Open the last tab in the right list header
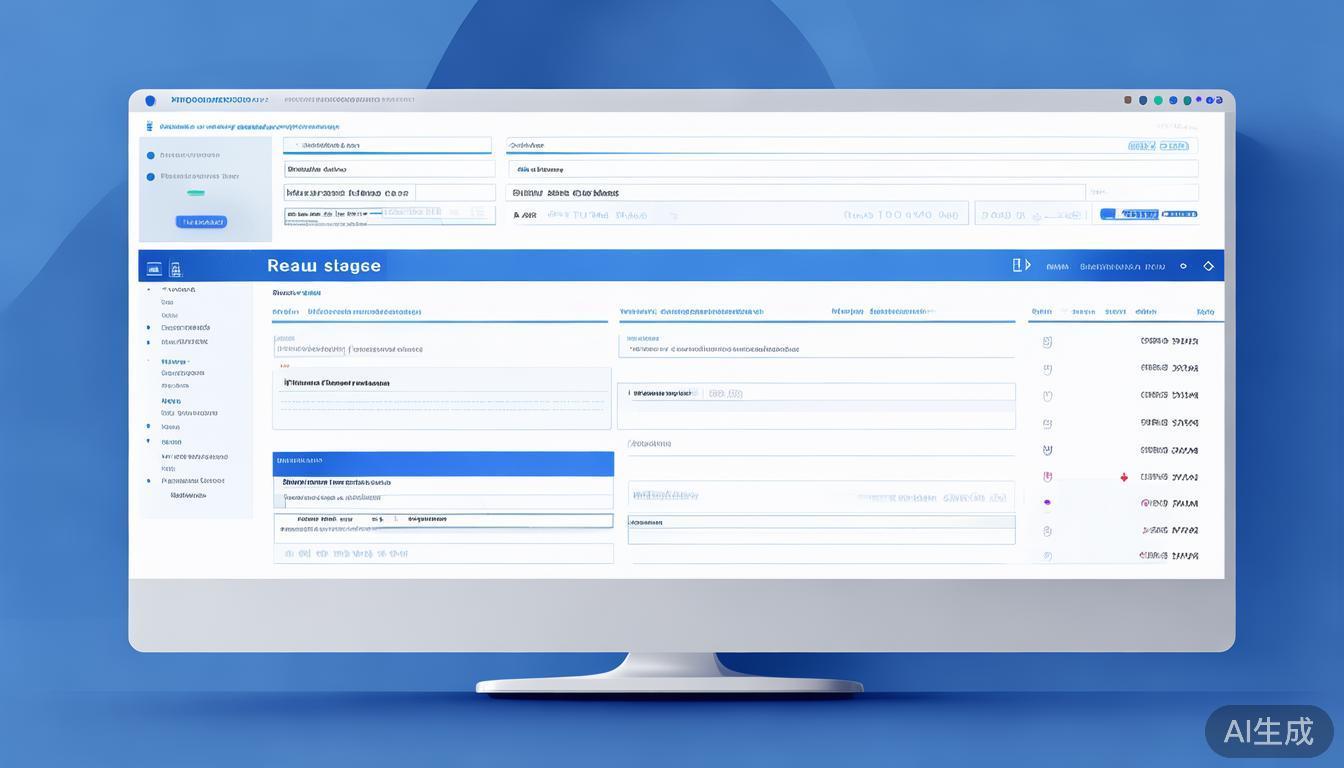Viewport: 1344px width, 768px height. (x=1205, y=312)
